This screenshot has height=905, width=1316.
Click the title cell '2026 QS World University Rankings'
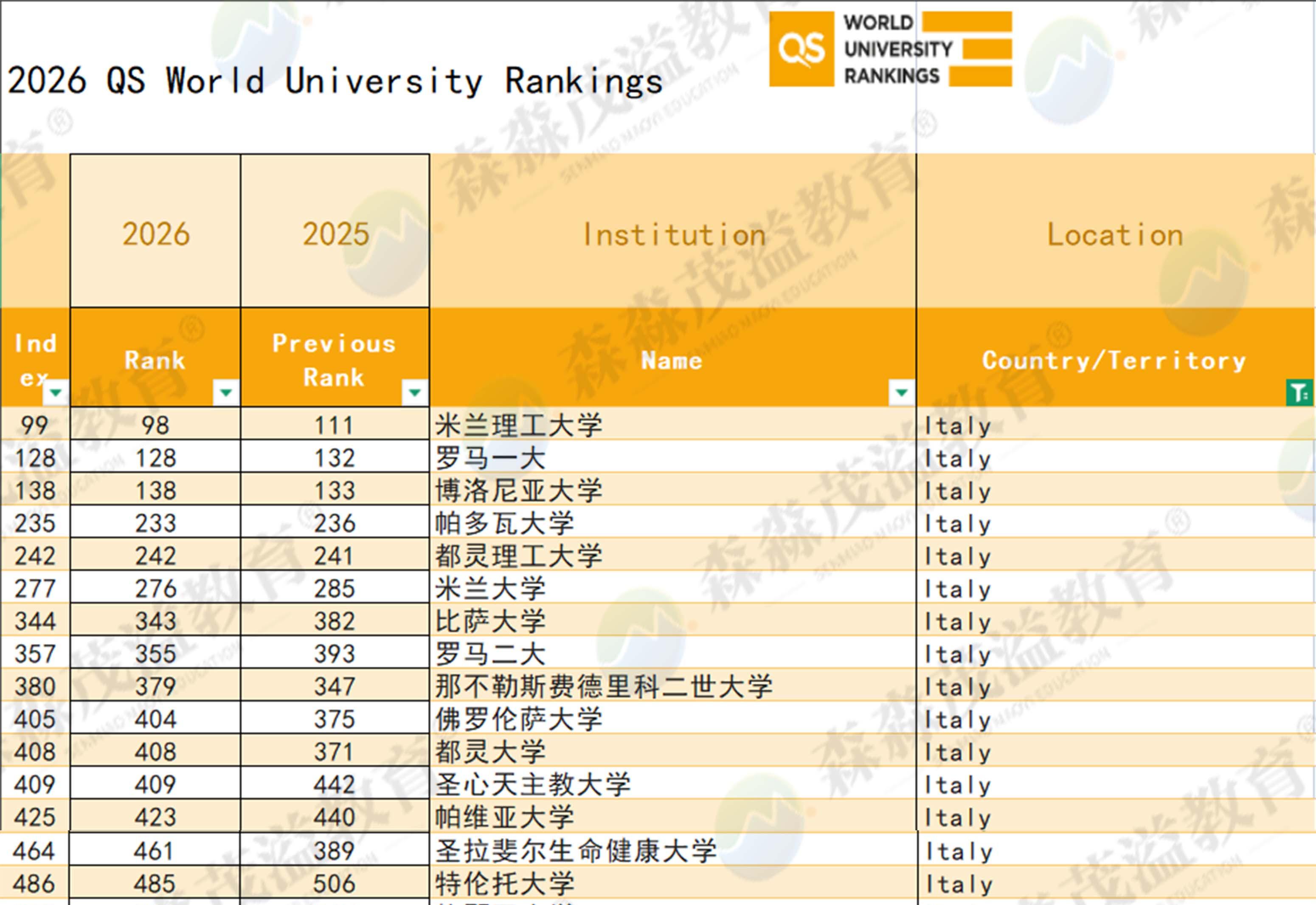pyautogui.click(x=335, y=81)
